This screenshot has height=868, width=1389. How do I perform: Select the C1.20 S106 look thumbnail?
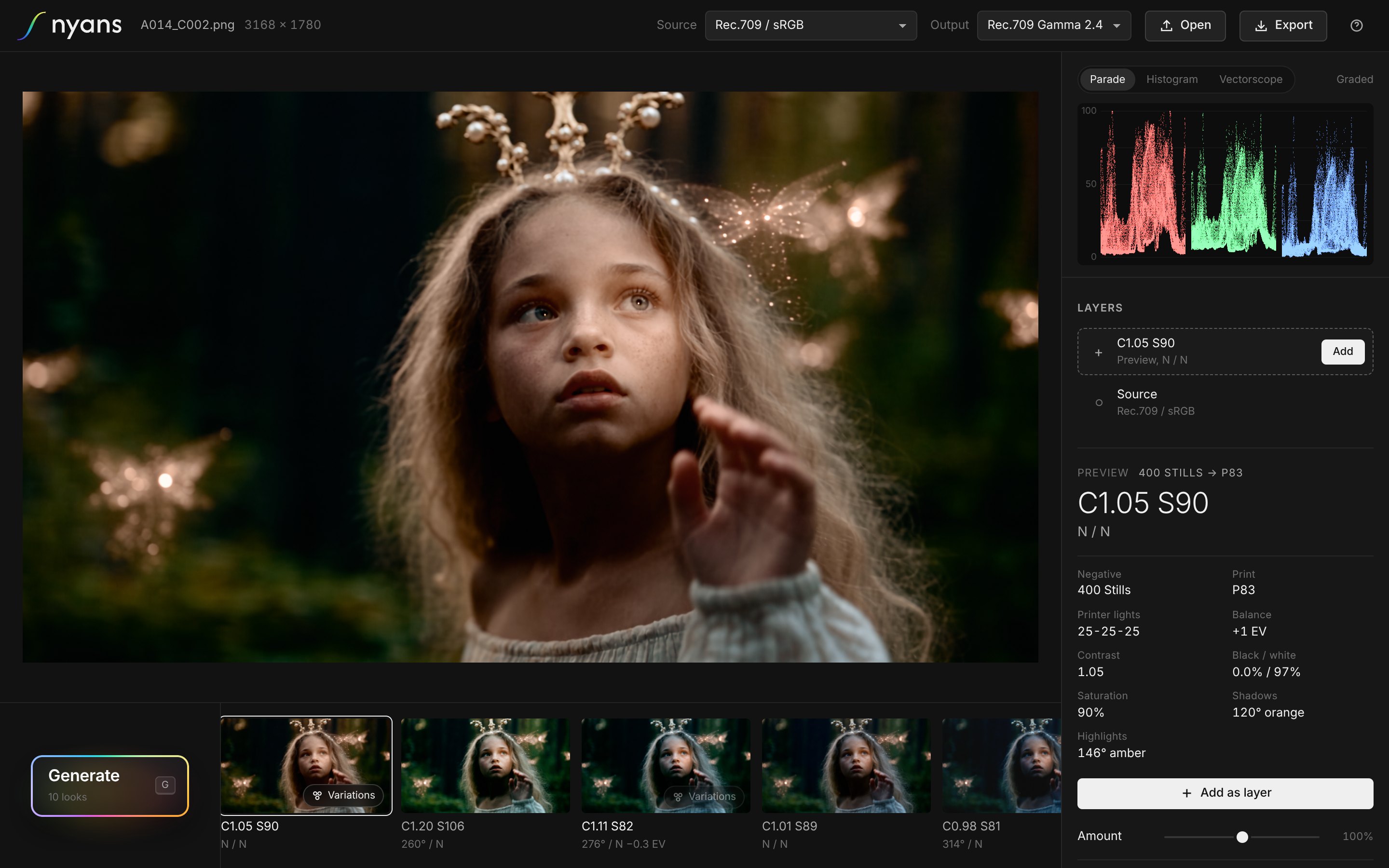tap(486, 765)
